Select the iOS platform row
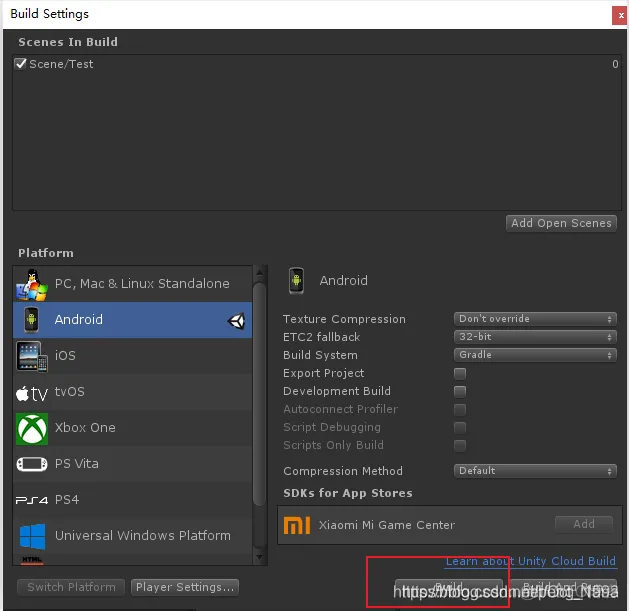 click(133, 356)
